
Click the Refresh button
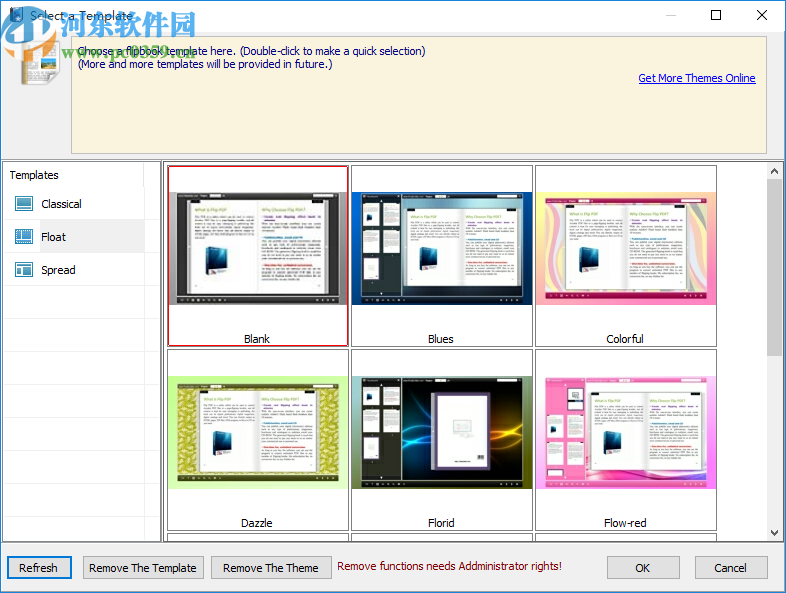[x=39, y=567]
